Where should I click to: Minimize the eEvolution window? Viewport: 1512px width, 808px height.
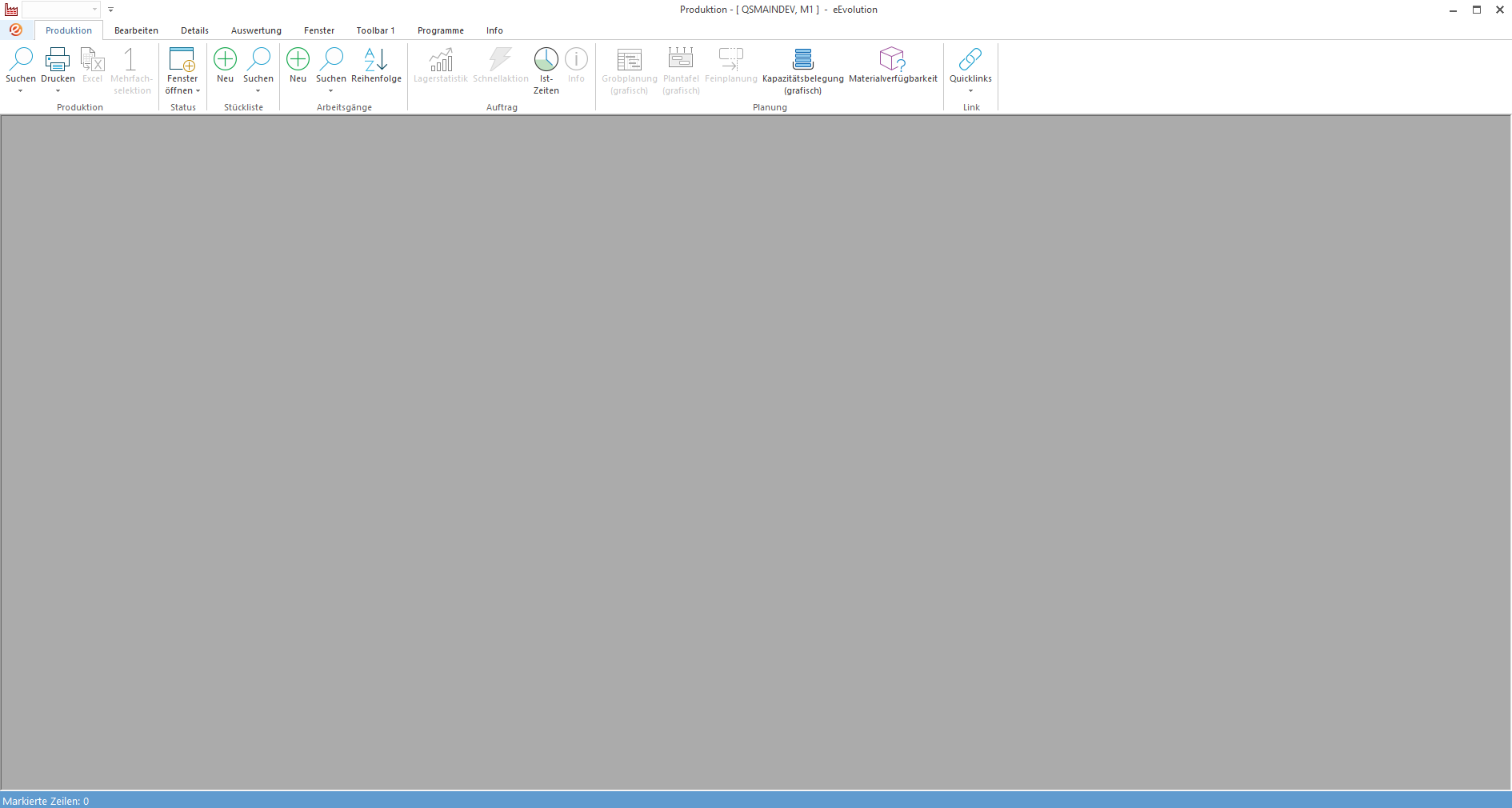point(1453,10)
